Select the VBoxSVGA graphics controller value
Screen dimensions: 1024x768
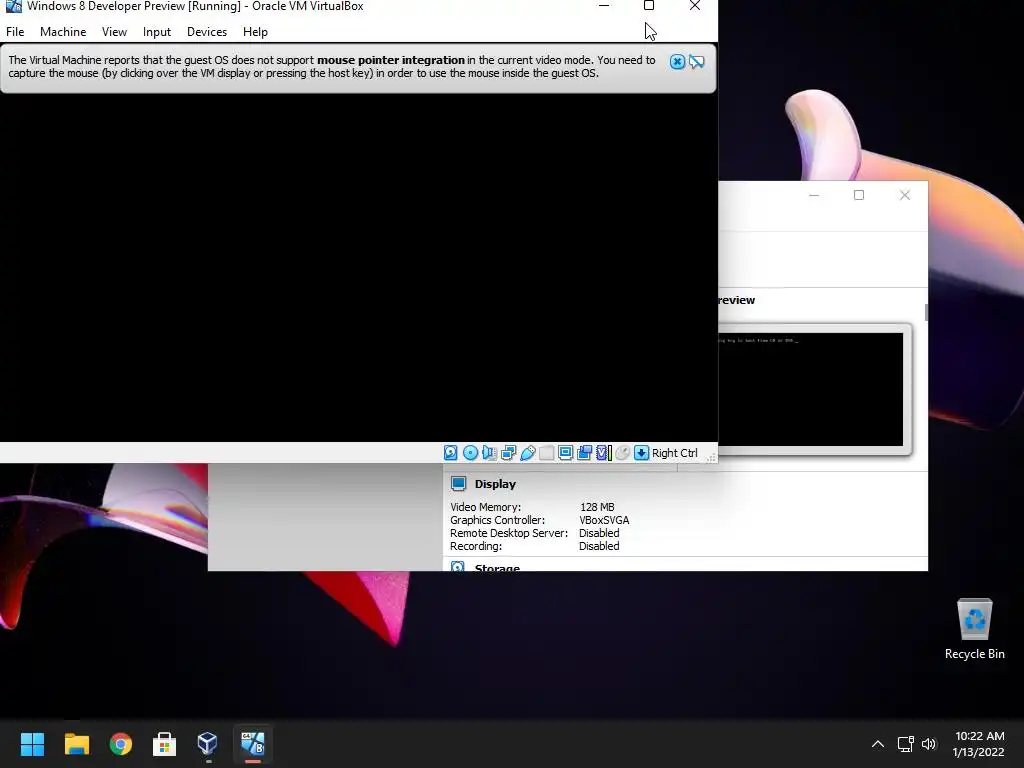(604, 520)
